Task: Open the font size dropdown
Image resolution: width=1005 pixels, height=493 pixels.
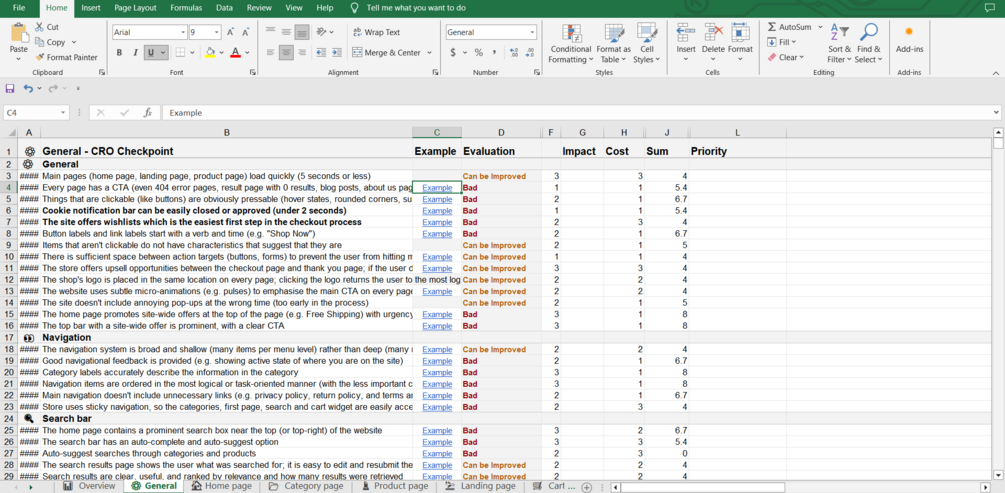Action: (x=217, y=32)
